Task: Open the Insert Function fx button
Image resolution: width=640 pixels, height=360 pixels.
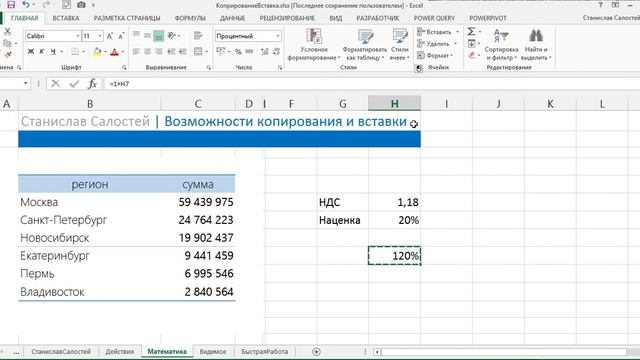Action: point(93,84)
